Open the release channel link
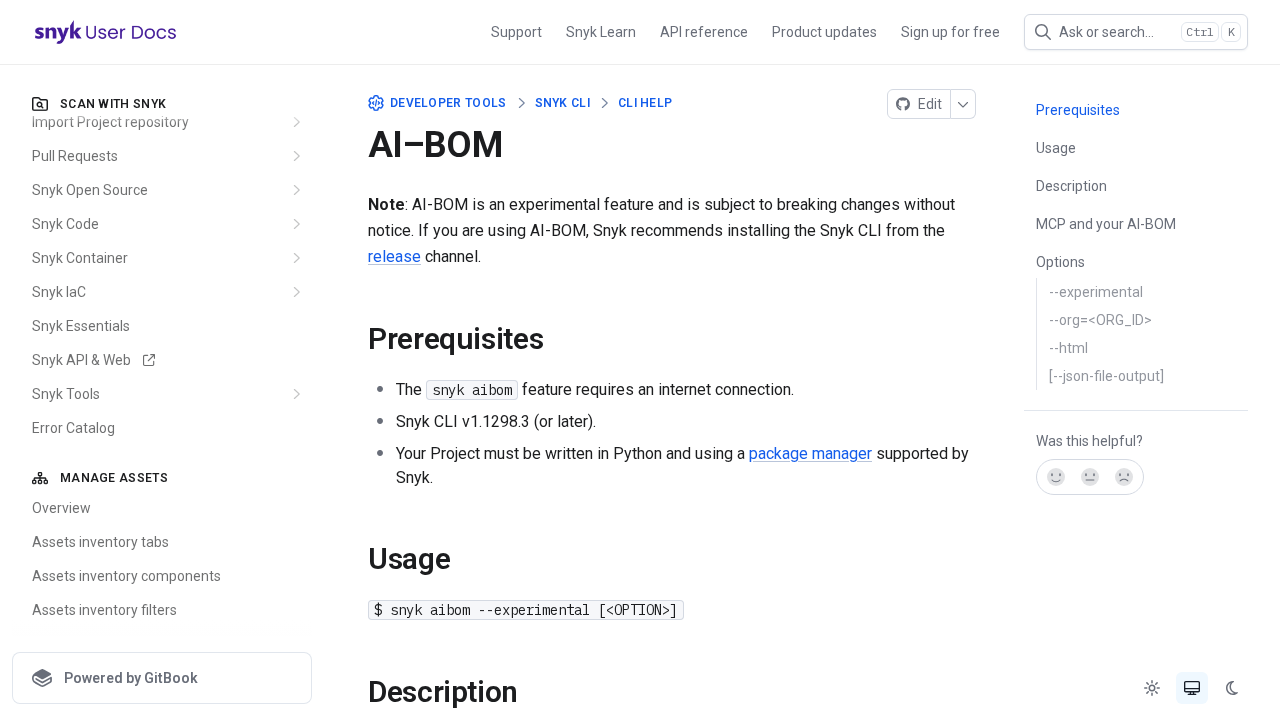1280x720 pixels. [394, 255]
